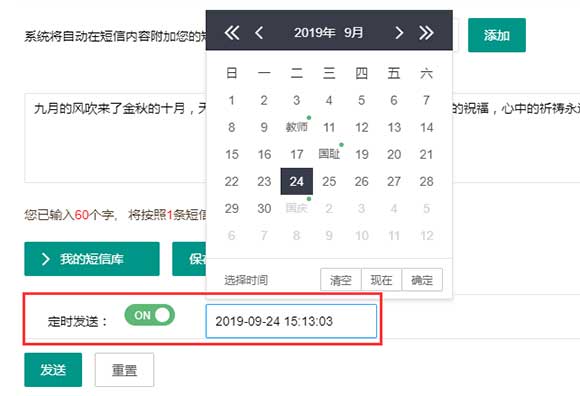Select date 9 in second row
Screen dimensions: 580x396
(264, 127)
